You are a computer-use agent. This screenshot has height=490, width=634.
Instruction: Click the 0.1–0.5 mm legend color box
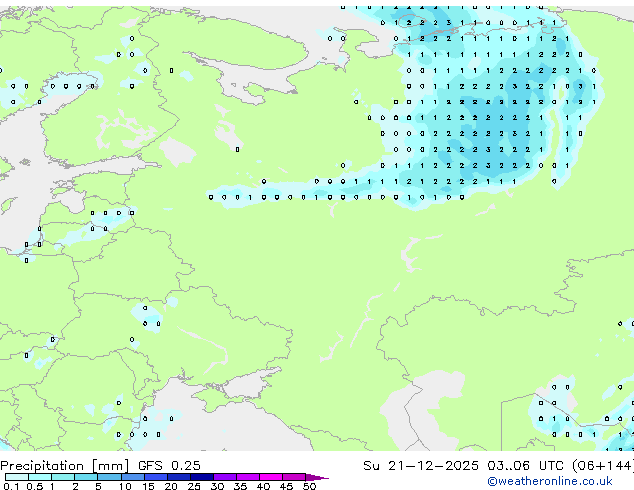pyautogui.click(x=17, y=477)
